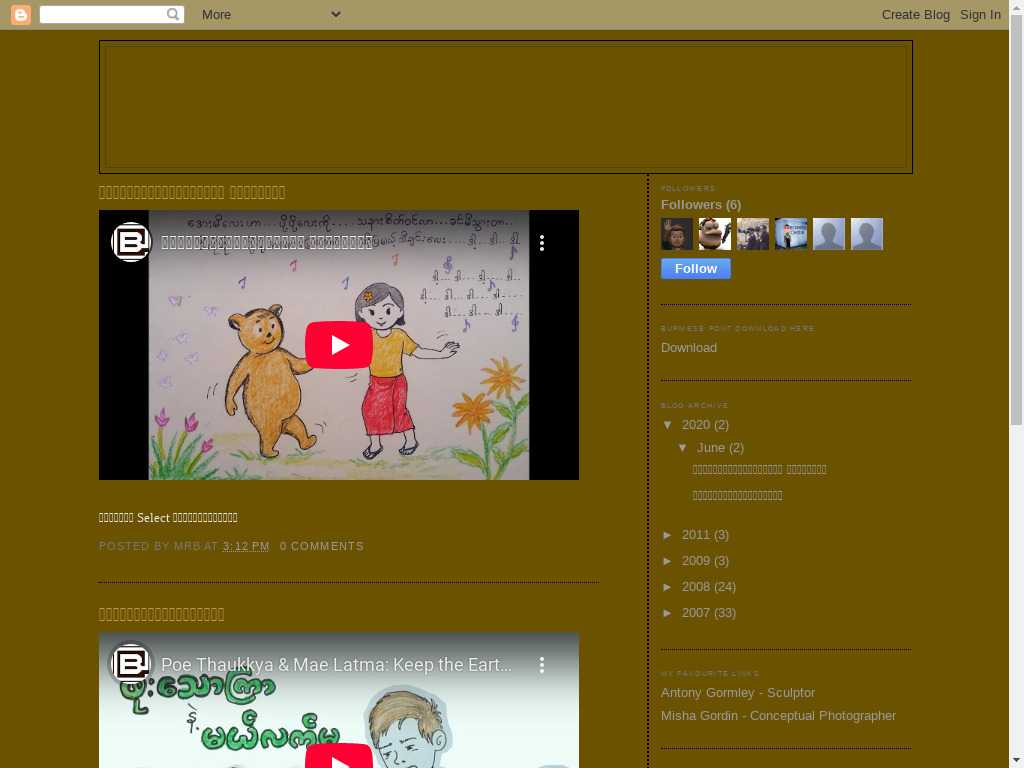
Task: Open Antony Gormley - Sculptor link
Action: pyautogui.click(x=737, y=693)
